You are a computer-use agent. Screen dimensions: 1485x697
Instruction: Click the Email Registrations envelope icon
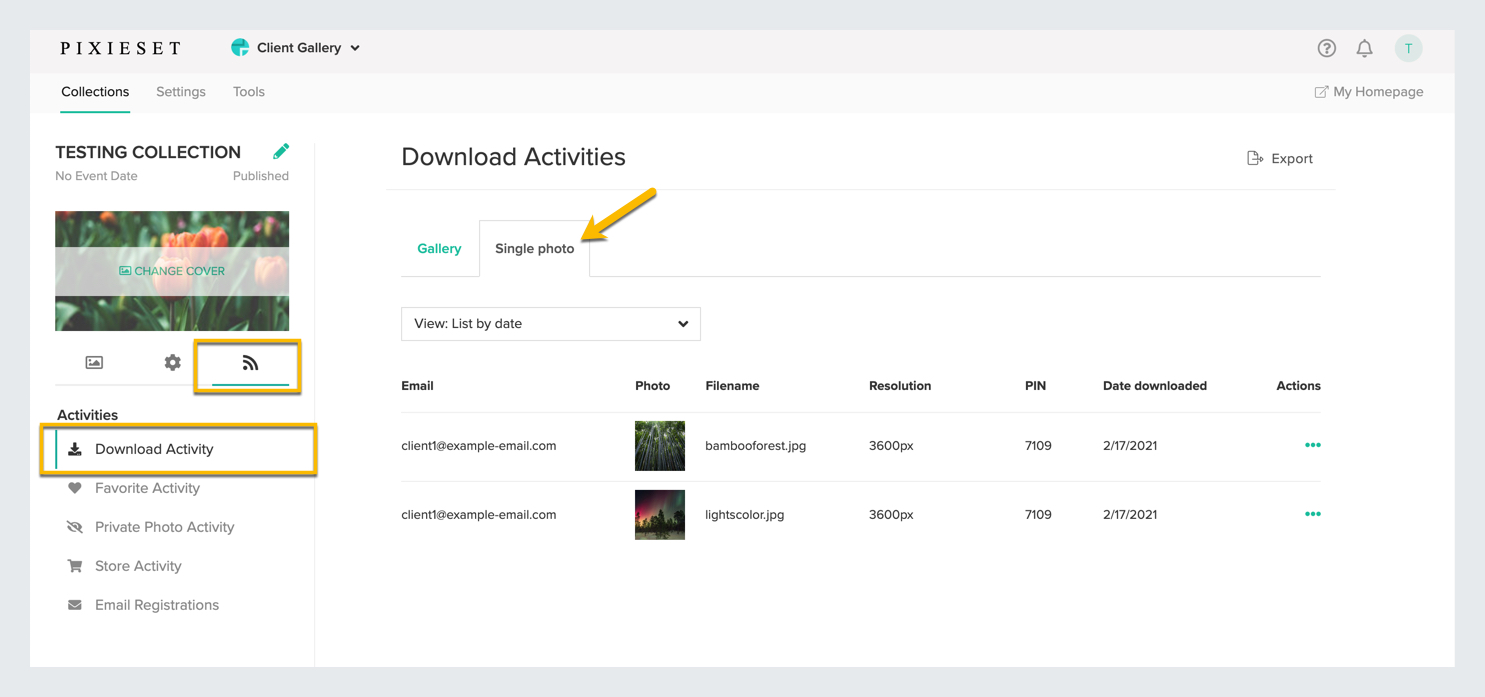pyautogui.click(x=75, y=605)
